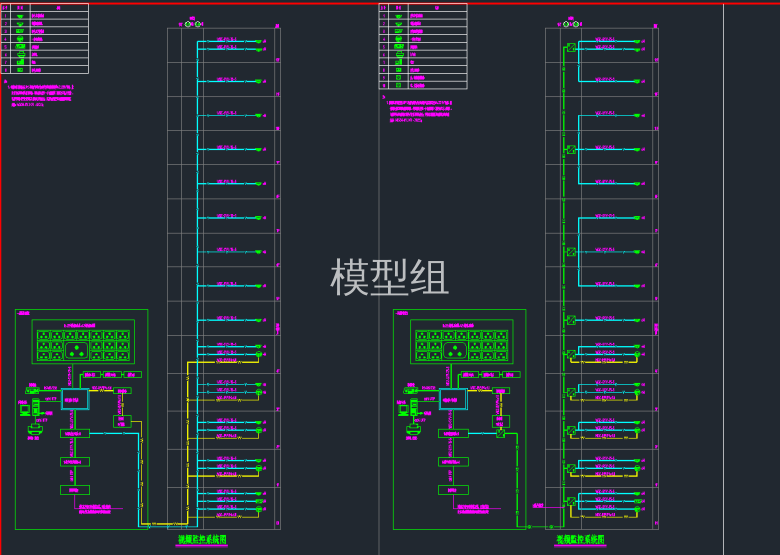This screenshot has width=780, height=555.
Task: Select the printer symbol in left control room
Action: [35, 430]
